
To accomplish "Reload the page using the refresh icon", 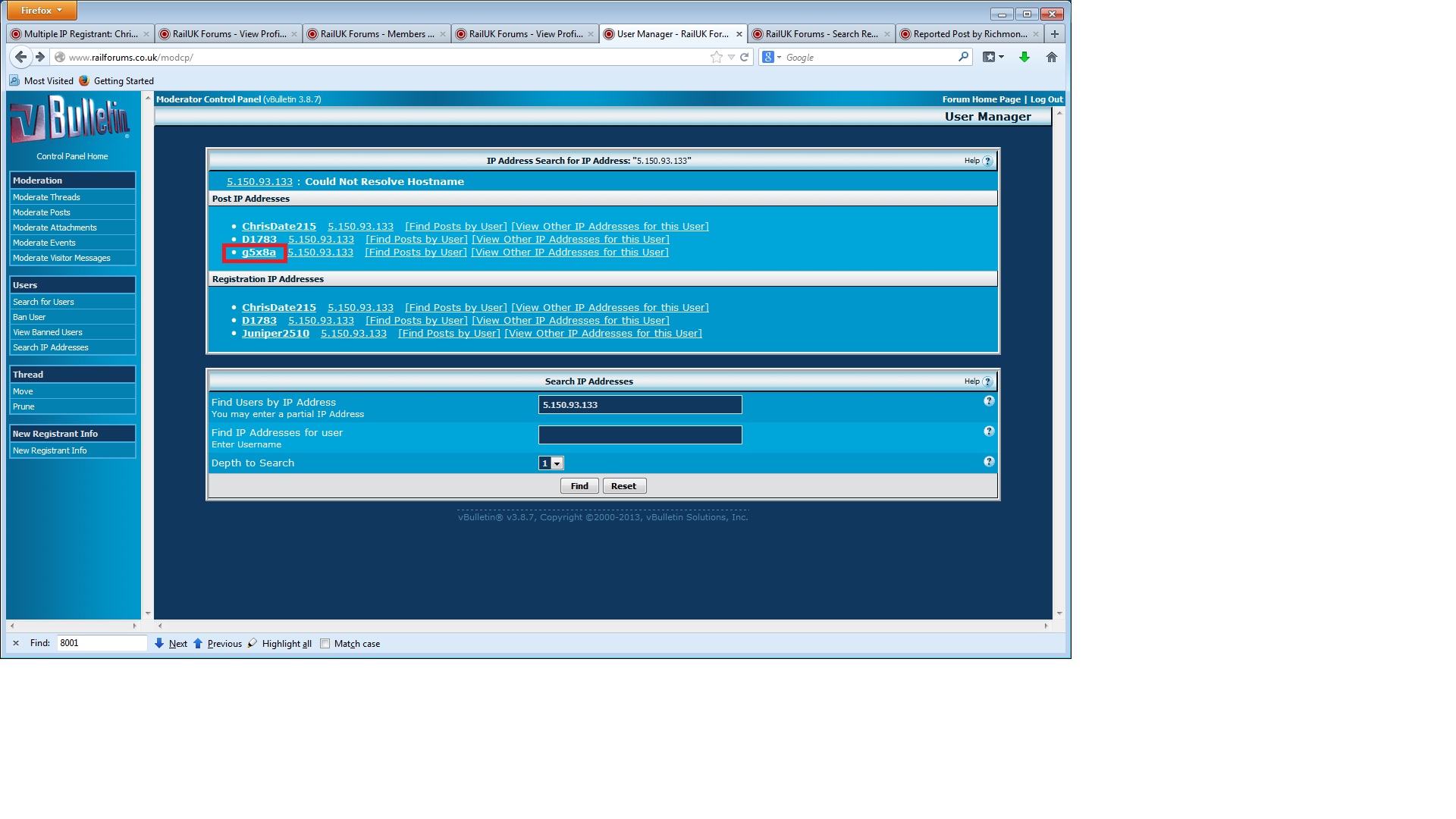I will (745, 57).
